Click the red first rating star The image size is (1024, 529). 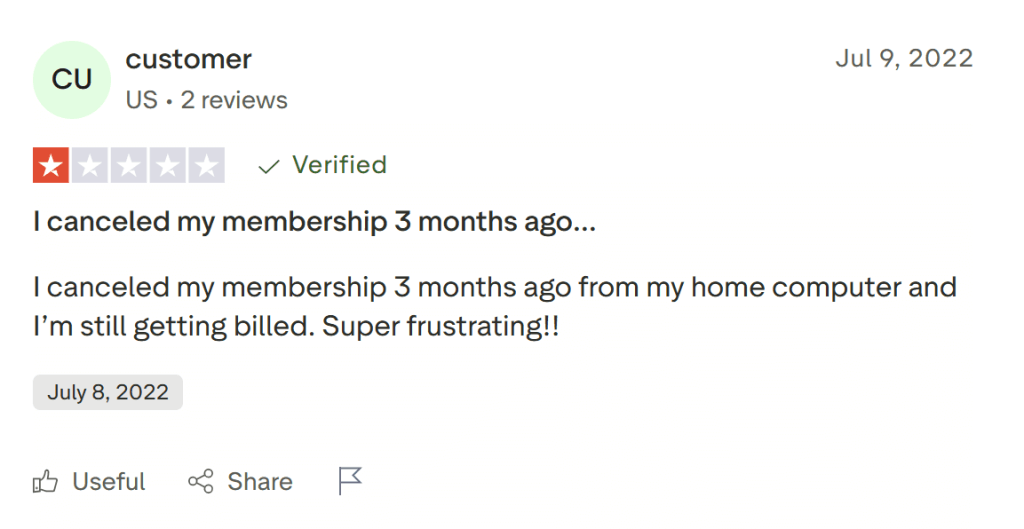point(51,166)
